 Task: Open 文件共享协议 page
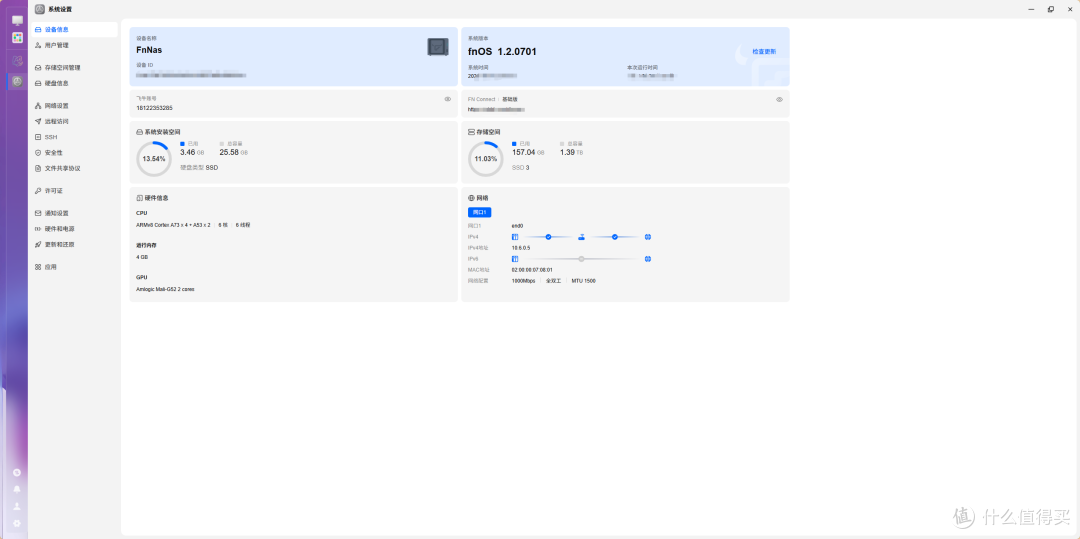coord(74,168)
